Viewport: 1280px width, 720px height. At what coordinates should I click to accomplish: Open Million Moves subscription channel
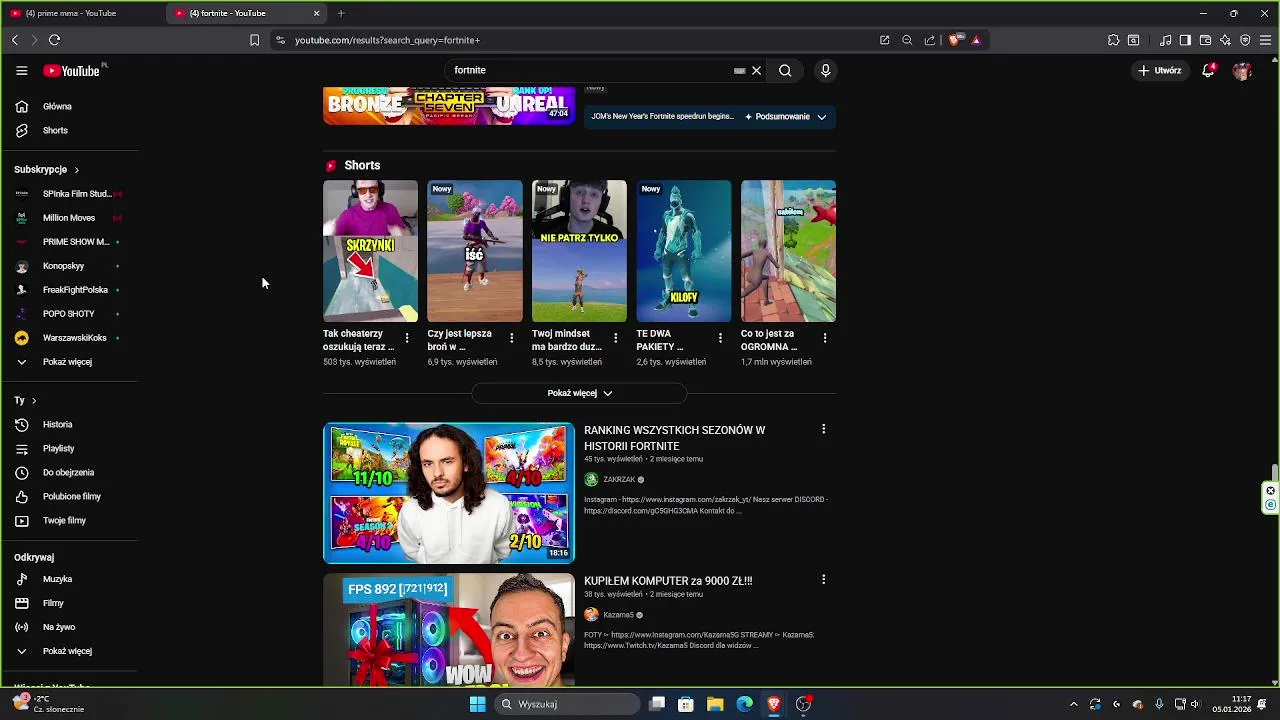[x=70, y=217]
